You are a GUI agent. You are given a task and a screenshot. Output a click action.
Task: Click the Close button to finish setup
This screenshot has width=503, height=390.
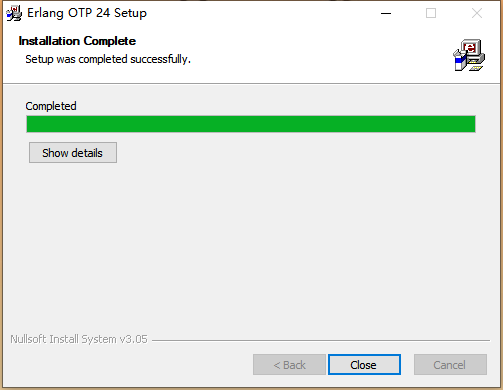coord(364,365)
